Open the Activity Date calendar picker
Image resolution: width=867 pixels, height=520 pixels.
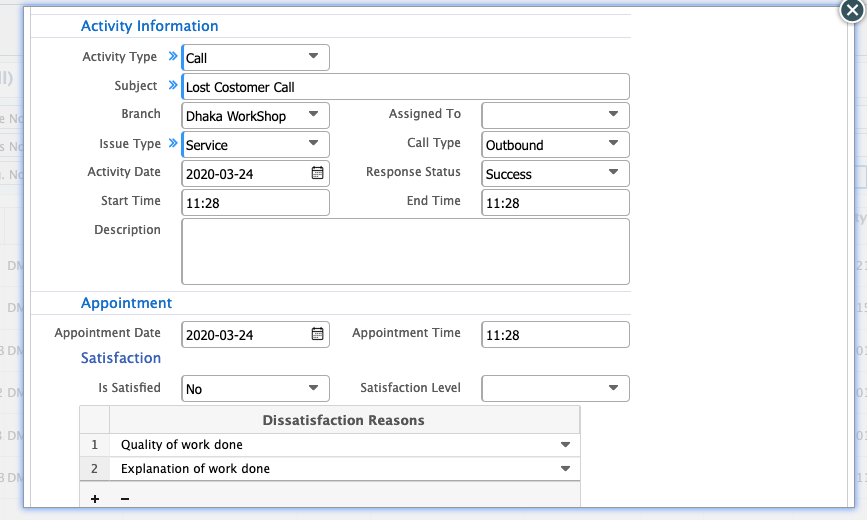tap(317, 173)
